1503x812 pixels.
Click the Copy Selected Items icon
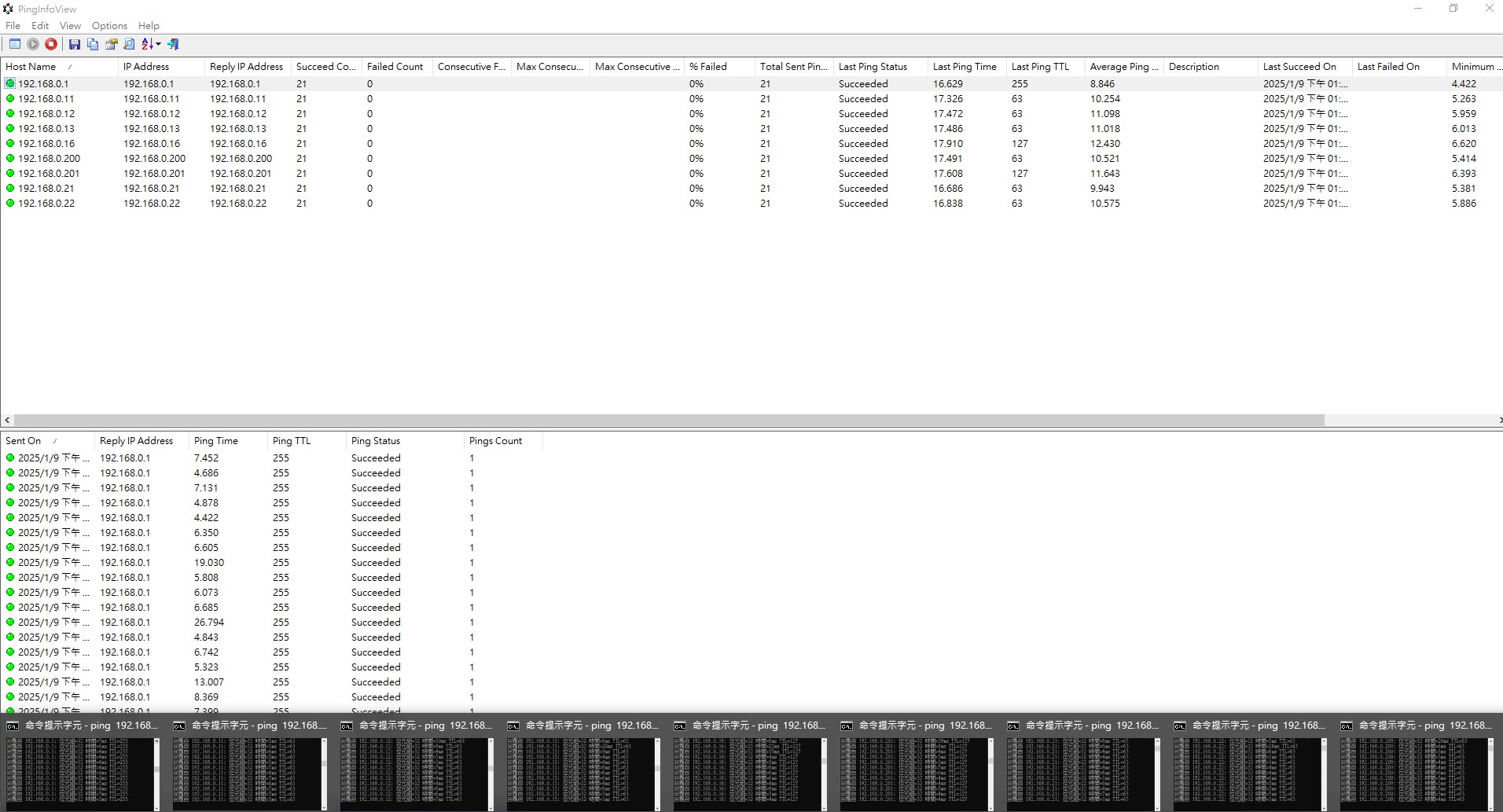(93, 45)
